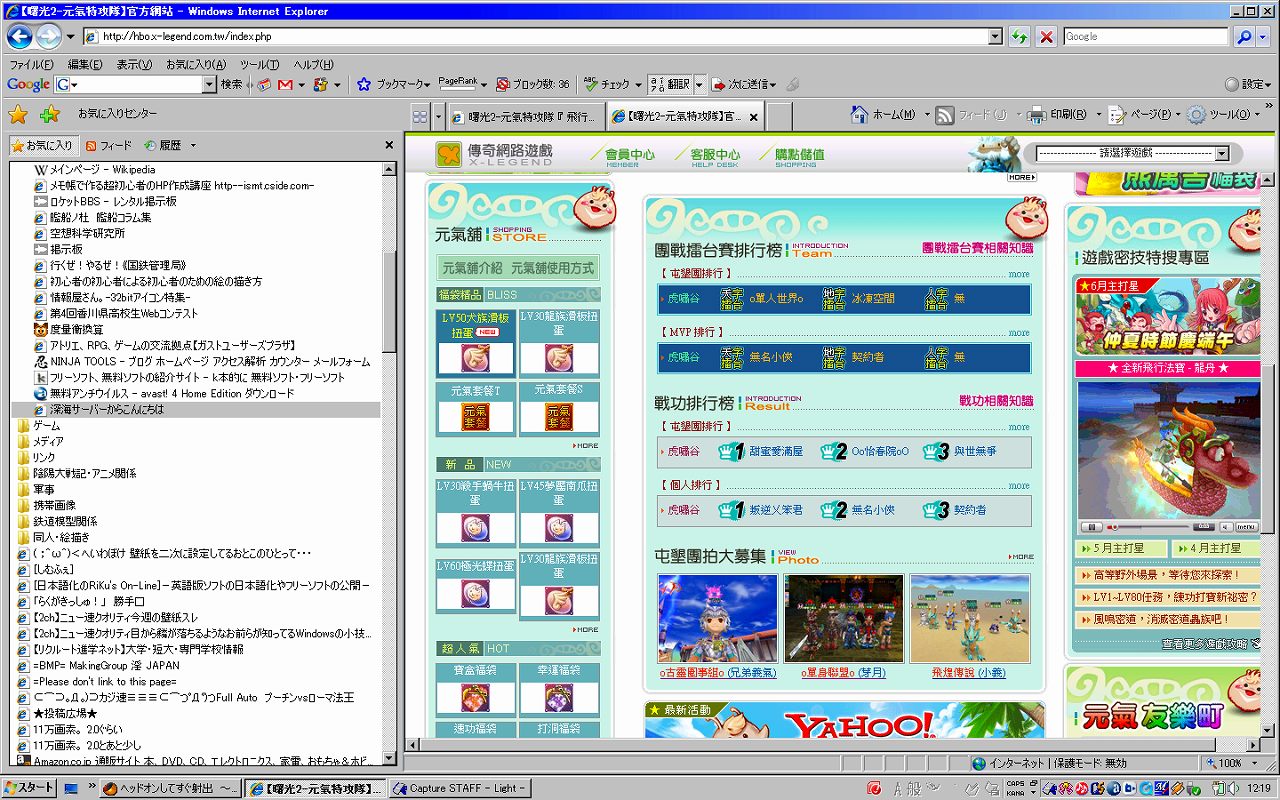Click the 客服中心 help desk link
This screenshot has width=1280, height=800.
pos(715,155)
